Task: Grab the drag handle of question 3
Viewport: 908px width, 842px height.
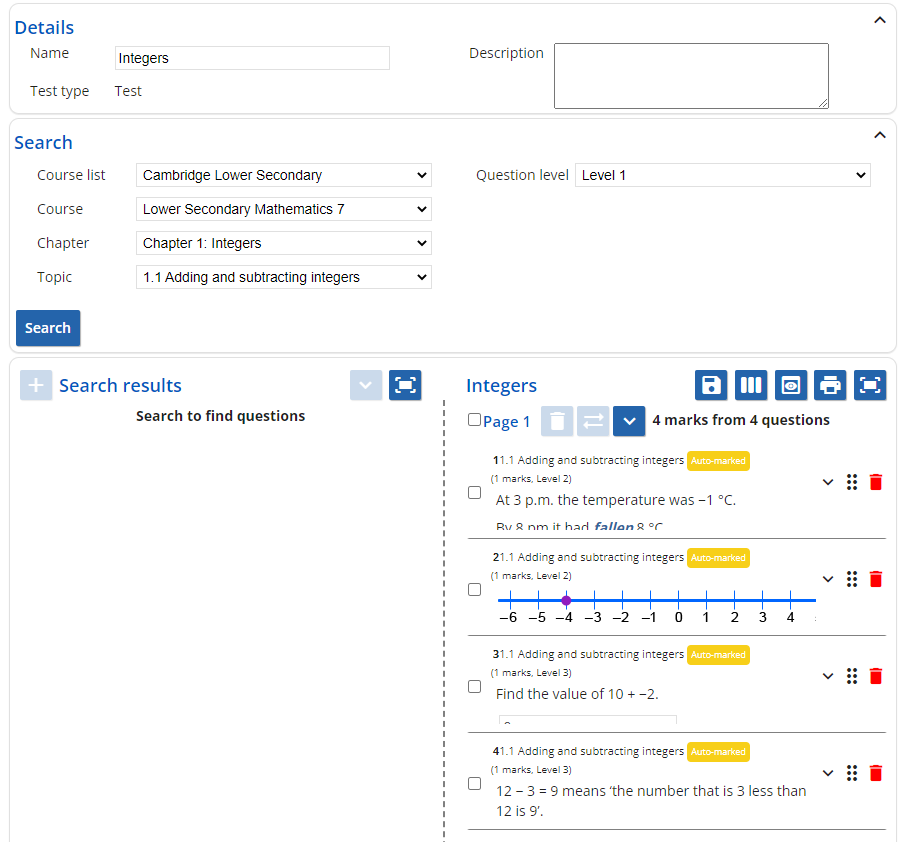Action: pos(852,676)
